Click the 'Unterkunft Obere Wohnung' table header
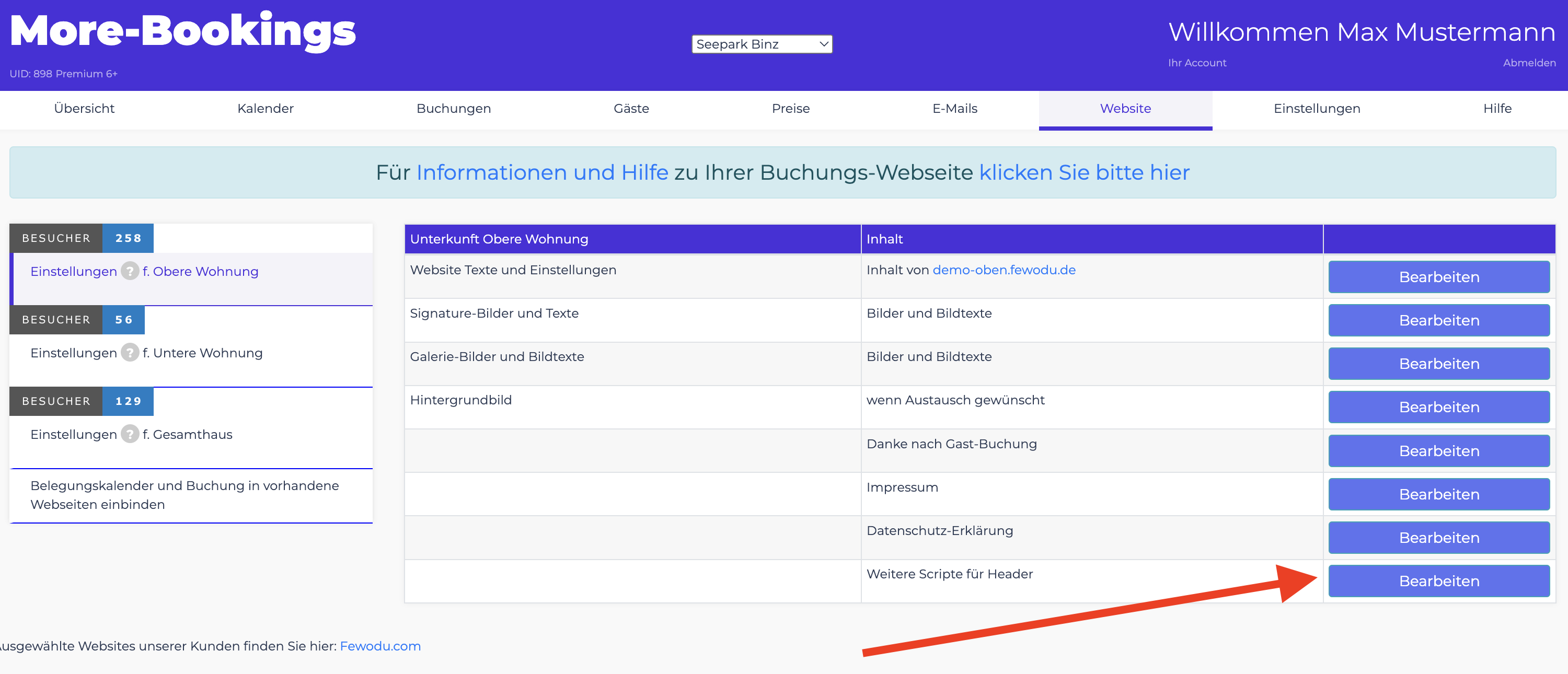The image size is (1568, 674). (x=632, y=239)
